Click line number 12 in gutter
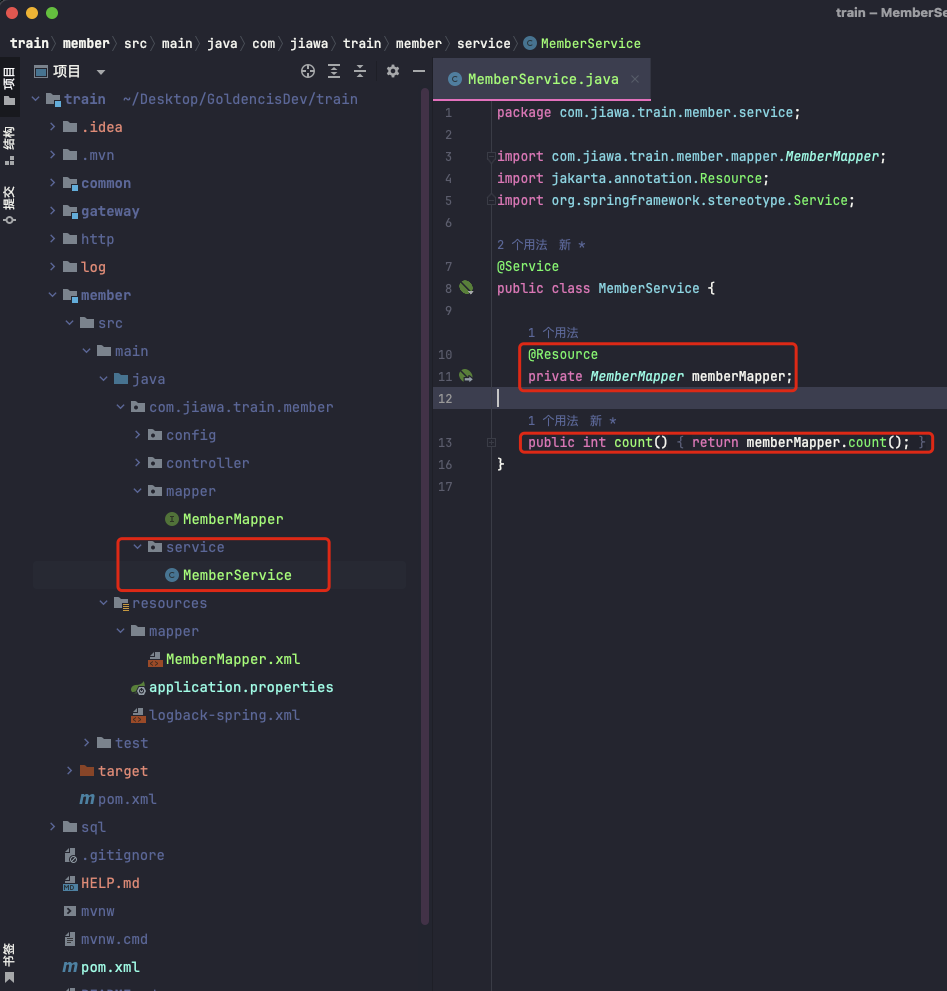 pos(445,398)
